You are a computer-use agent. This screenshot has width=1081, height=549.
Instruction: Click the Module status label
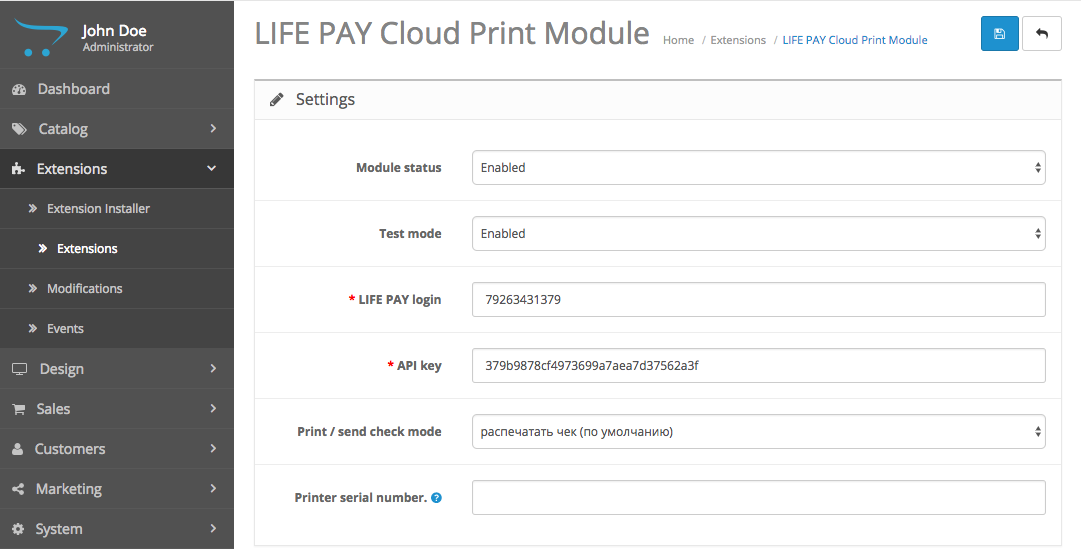click(398, 168)
